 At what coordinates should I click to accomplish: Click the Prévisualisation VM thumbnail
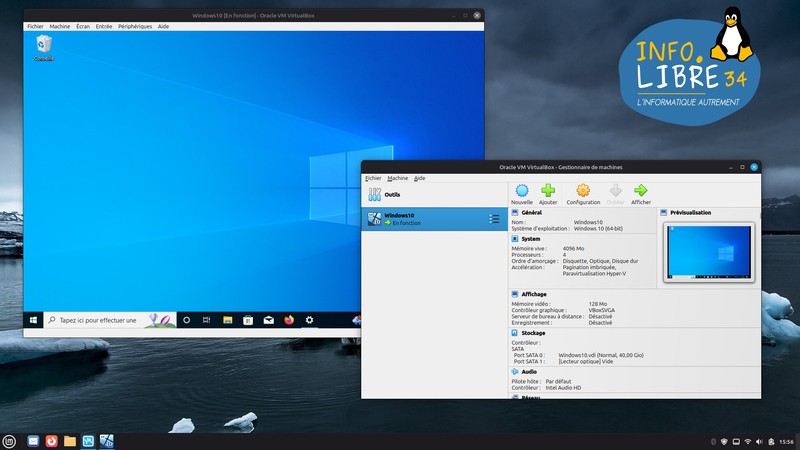pos(708,252)
